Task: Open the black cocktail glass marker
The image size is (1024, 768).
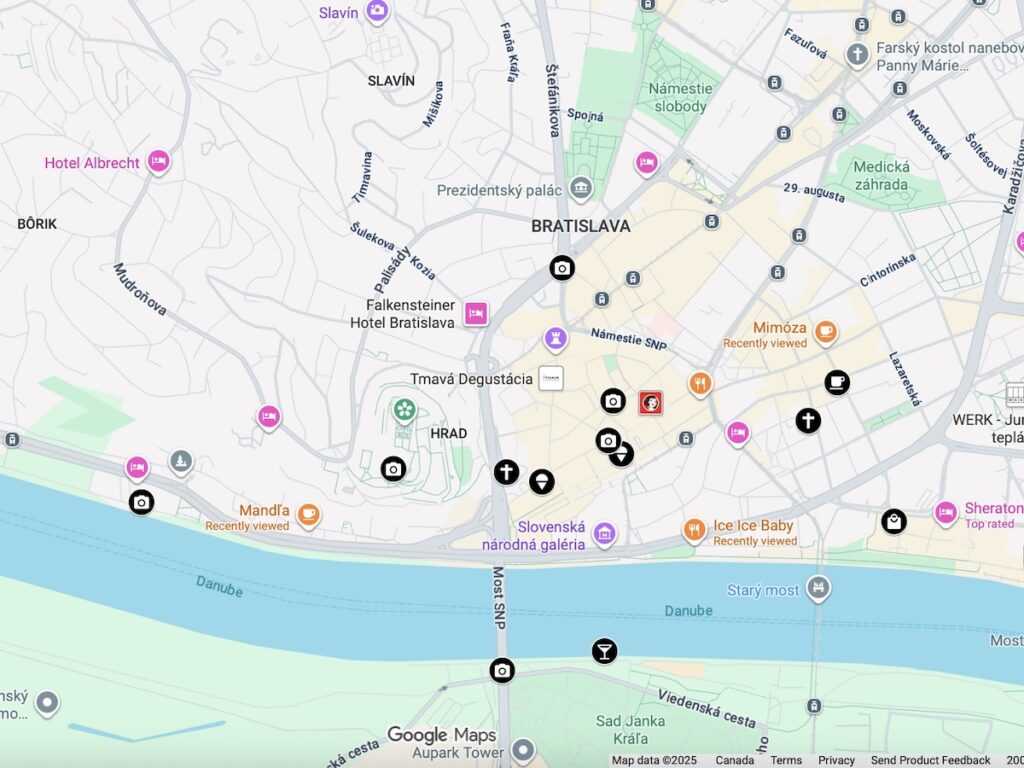Action: point(604,651)
